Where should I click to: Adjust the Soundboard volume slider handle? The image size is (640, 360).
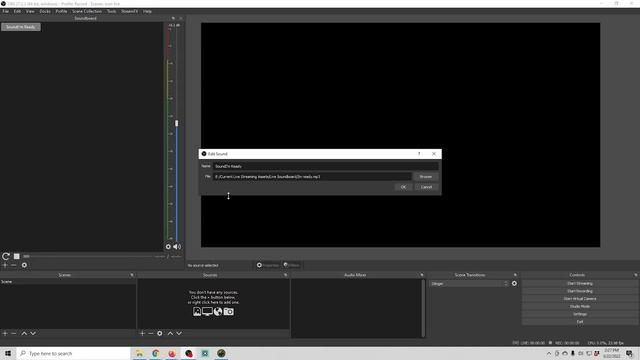[176, 123]
